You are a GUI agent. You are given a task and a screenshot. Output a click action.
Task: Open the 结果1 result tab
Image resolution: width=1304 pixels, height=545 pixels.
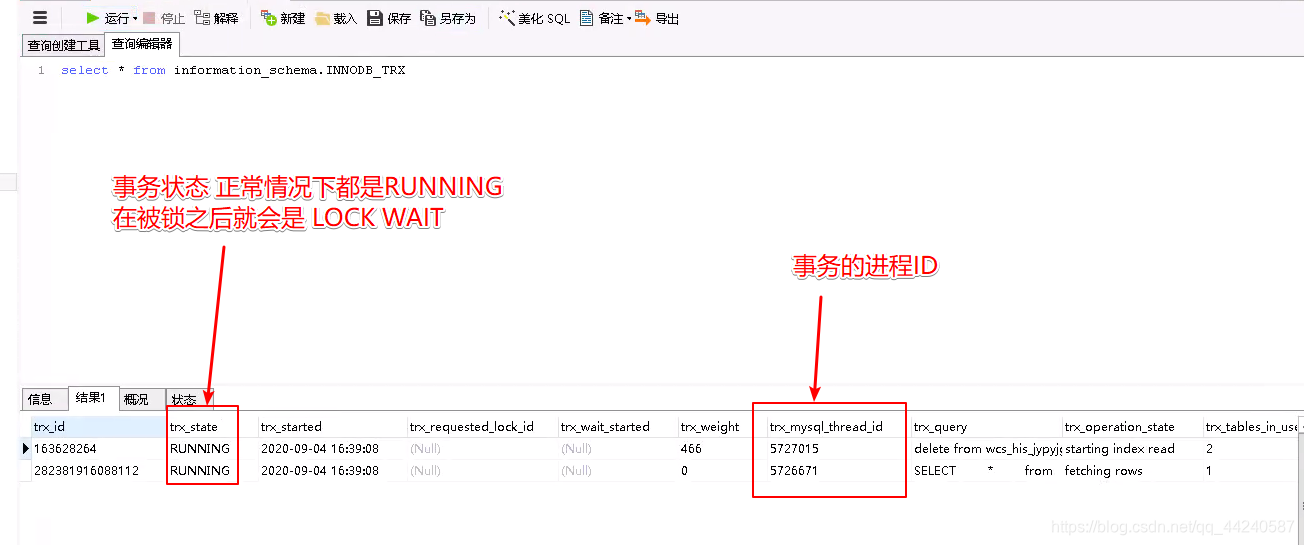(91, 398)
